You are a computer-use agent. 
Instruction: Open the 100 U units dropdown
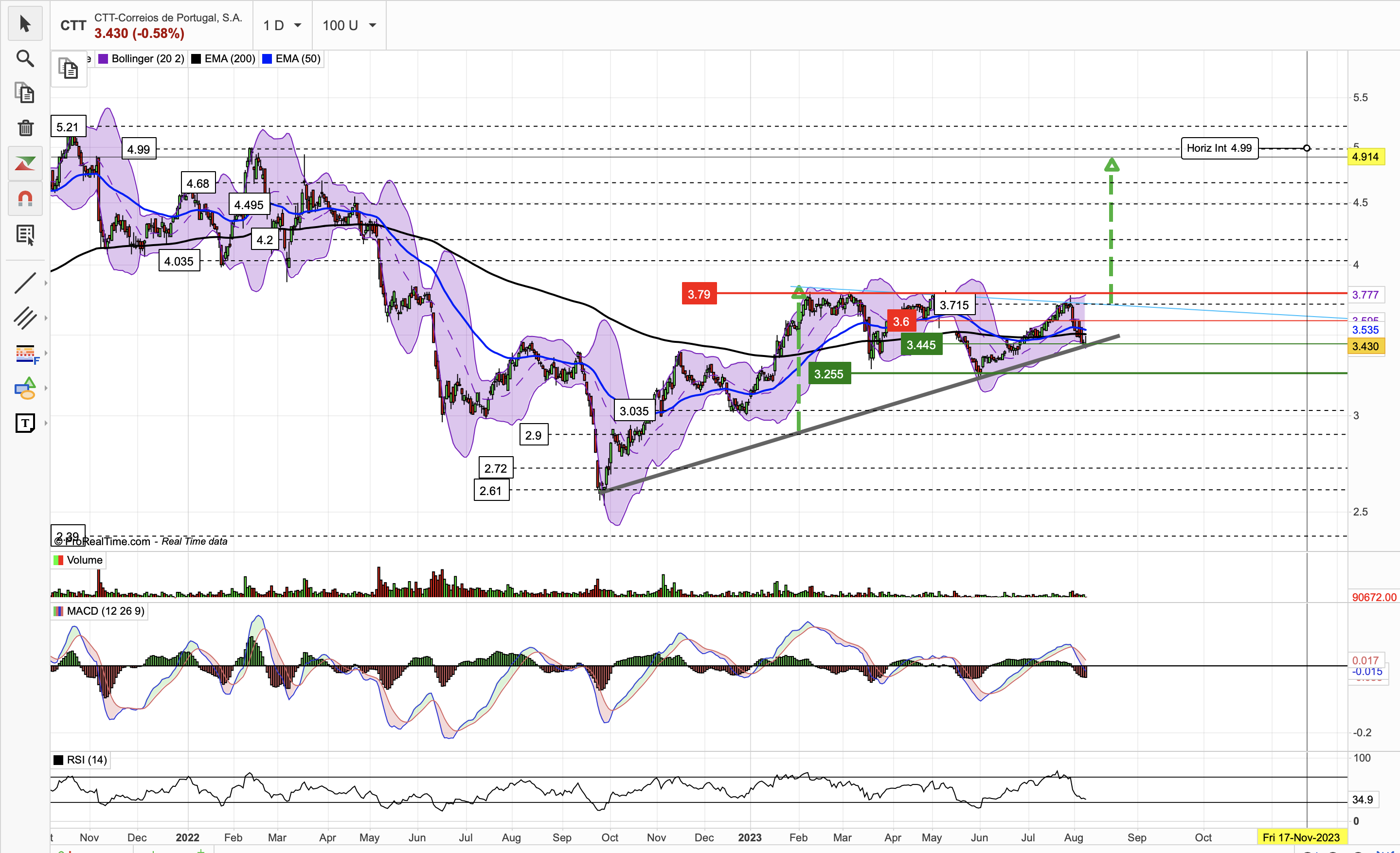(x=349, y=26)
